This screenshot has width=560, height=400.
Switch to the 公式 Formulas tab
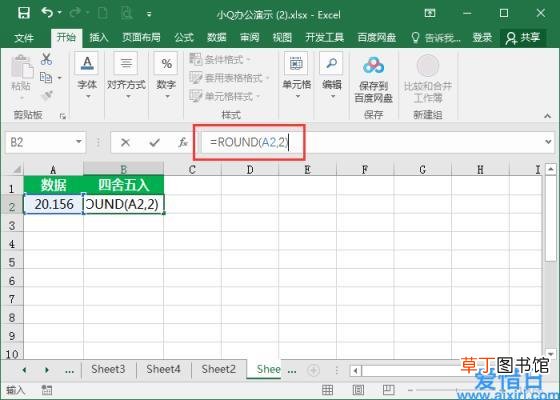184,38
